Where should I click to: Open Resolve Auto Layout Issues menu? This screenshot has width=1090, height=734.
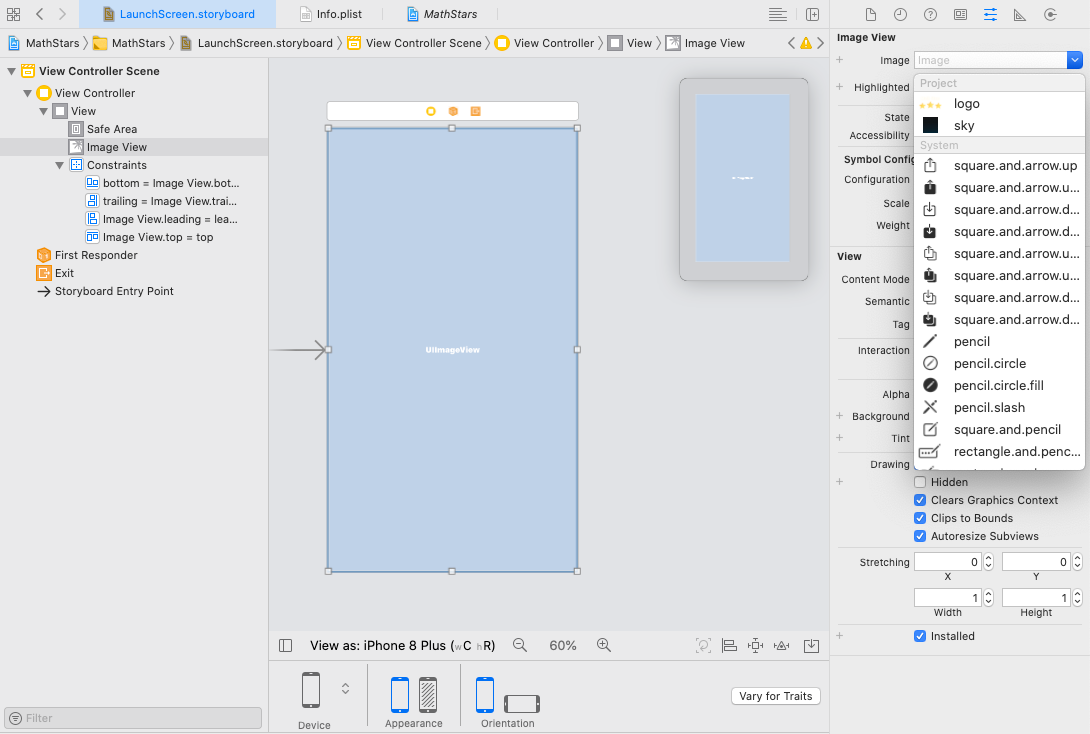click(781, 646)
